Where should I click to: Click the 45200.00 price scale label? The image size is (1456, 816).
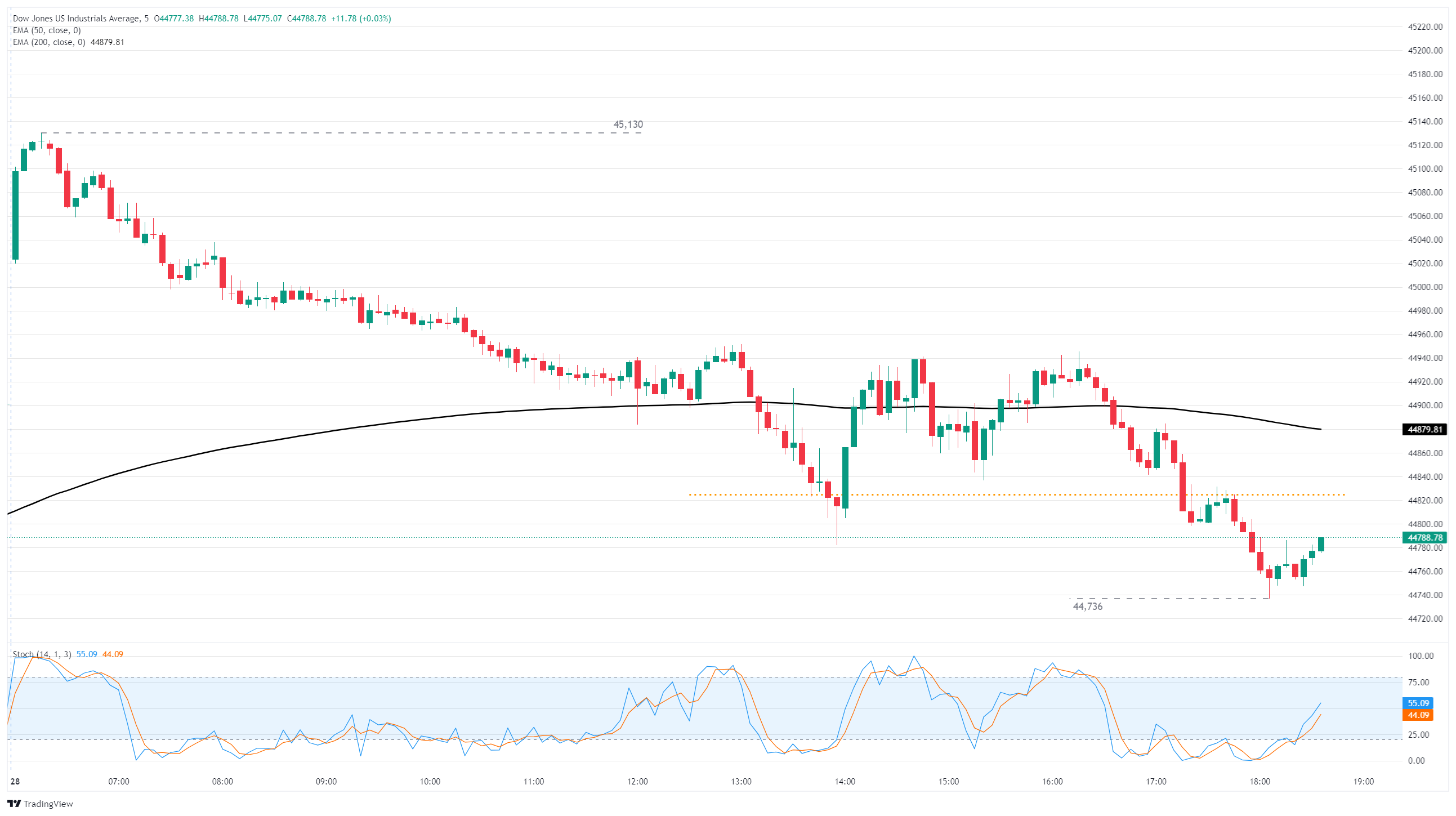click(x=1424, y=50)
